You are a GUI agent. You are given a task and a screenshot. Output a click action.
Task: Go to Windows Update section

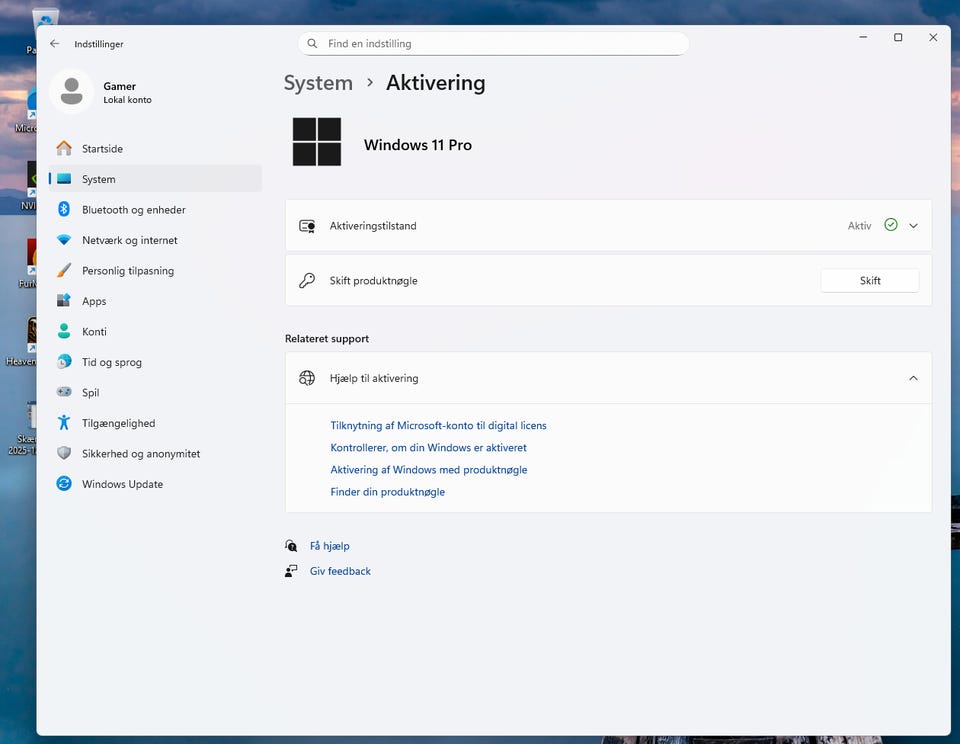[122, 484]
